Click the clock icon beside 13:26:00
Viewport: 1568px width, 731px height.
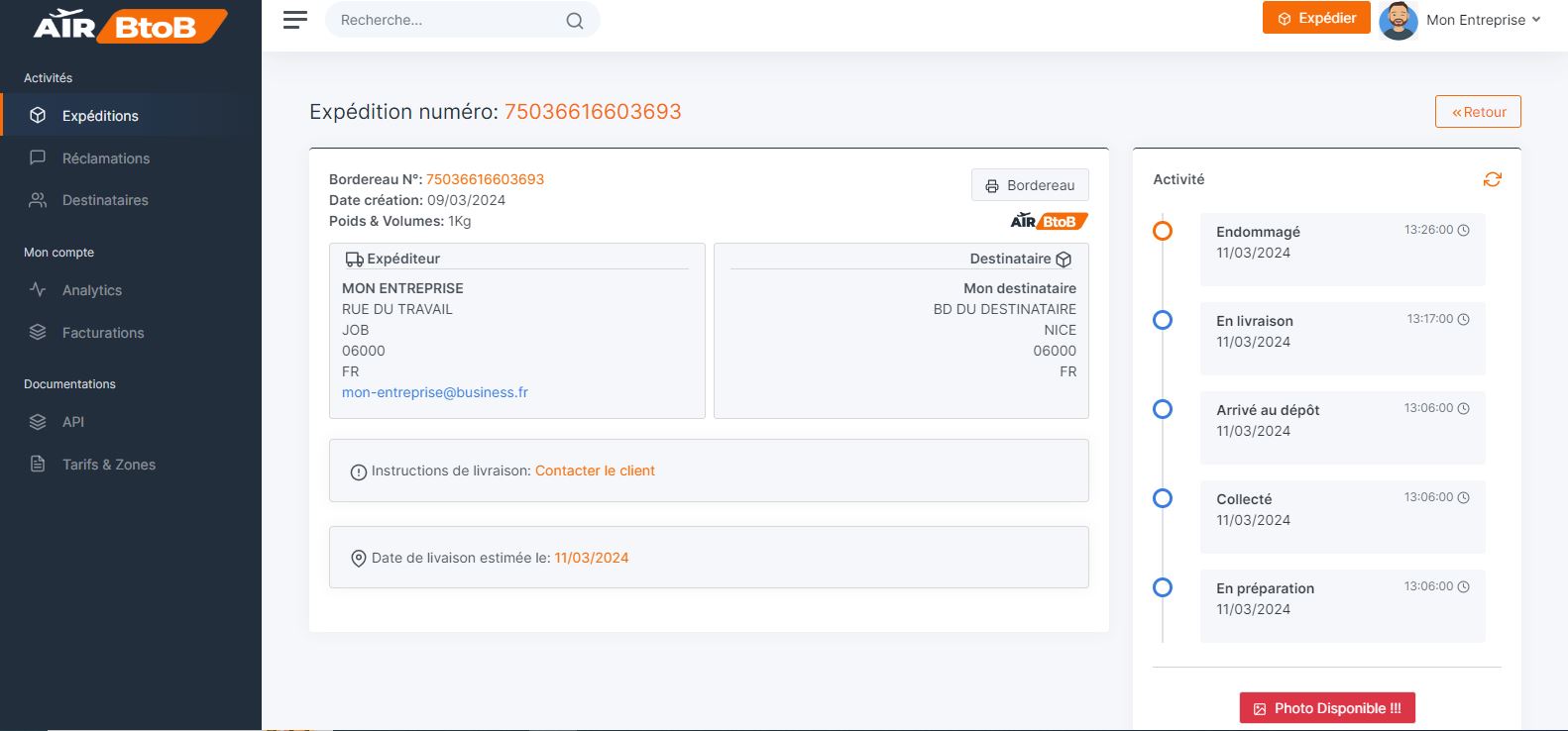click(x=1464, y=230)
